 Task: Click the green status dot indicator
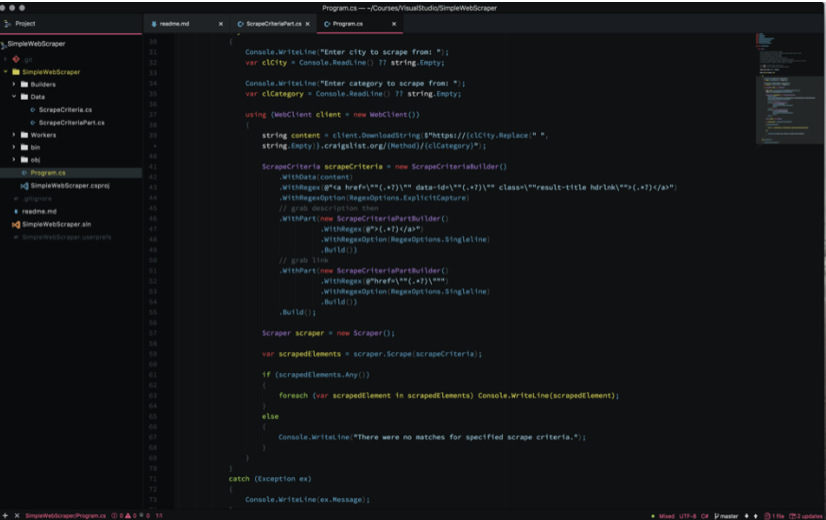coord(653,516)
